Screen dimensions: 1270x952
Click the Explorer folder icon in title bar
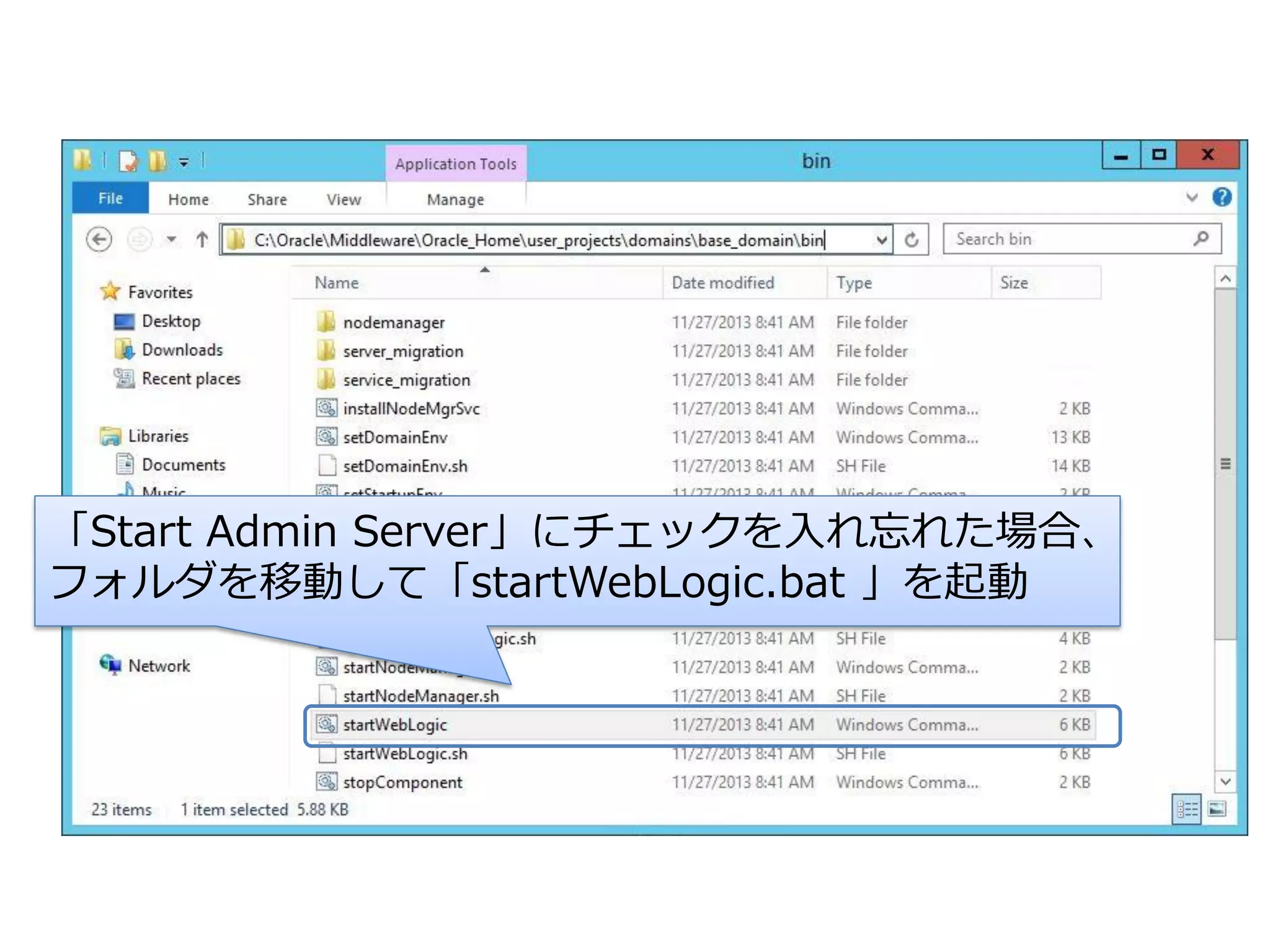[82, 160]
